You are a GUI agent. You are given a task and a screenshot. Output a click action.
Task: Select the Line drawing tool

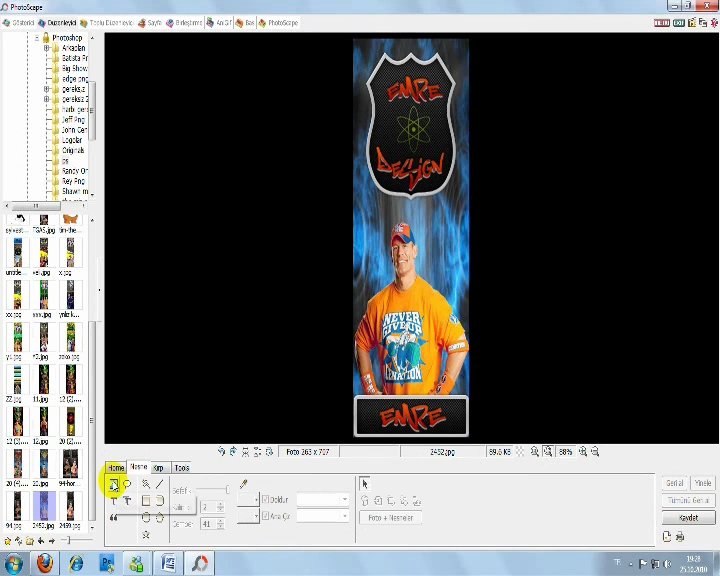tap(159, 484)
